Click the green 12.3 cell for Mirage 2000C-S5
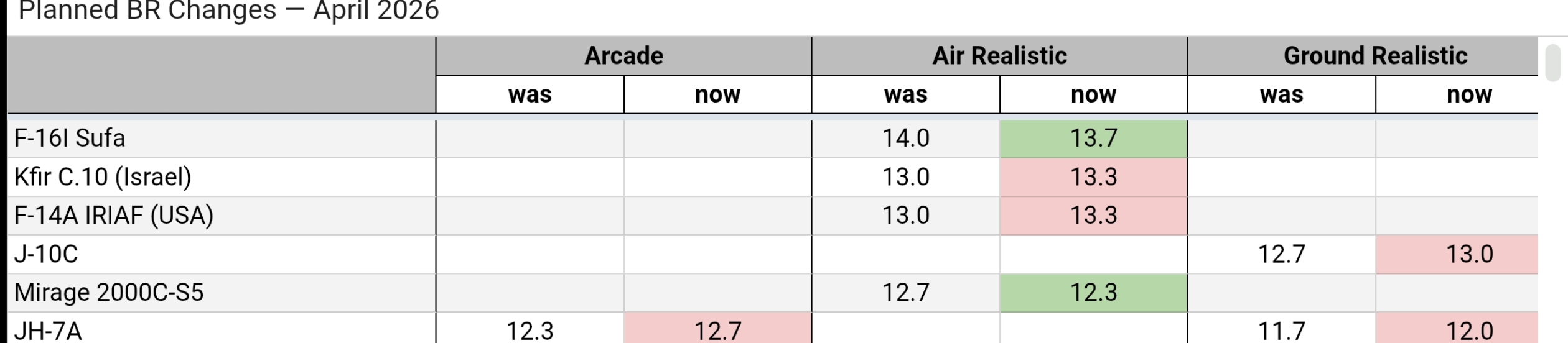This screenshot has height=343, width=1568. point(1093,293)
